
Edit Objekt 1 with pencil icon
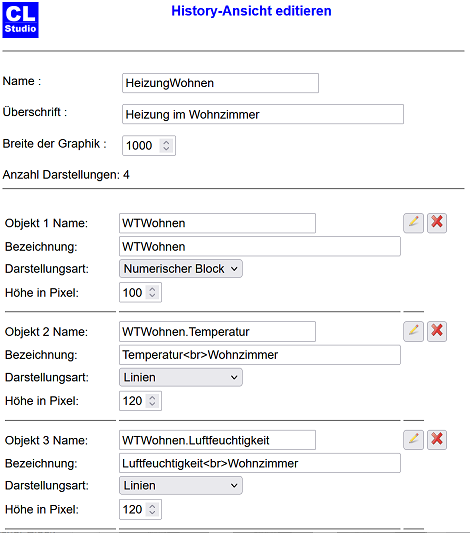pos(413,223)
